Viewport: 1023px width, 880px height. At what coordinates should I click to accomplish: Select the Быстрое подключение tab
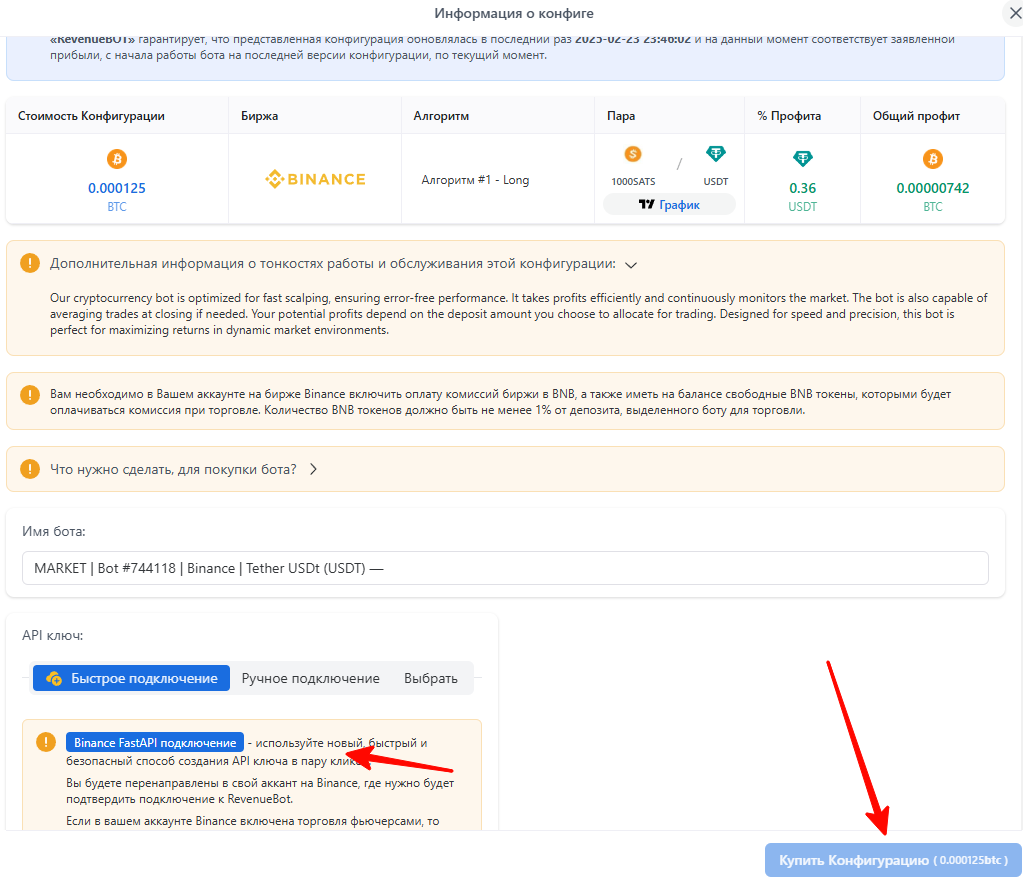tap(131, 678)
